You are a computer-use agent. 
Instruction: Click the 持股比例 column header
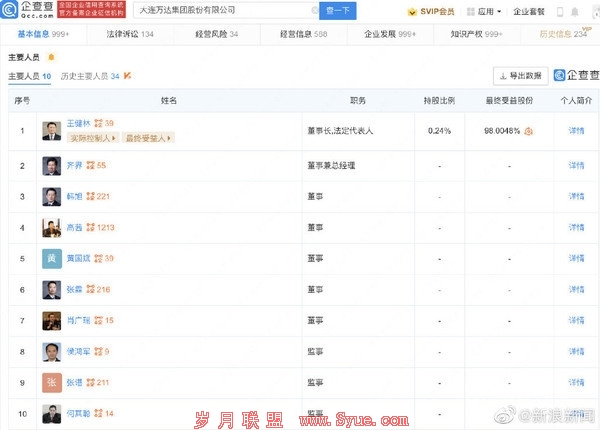(439, 101)
